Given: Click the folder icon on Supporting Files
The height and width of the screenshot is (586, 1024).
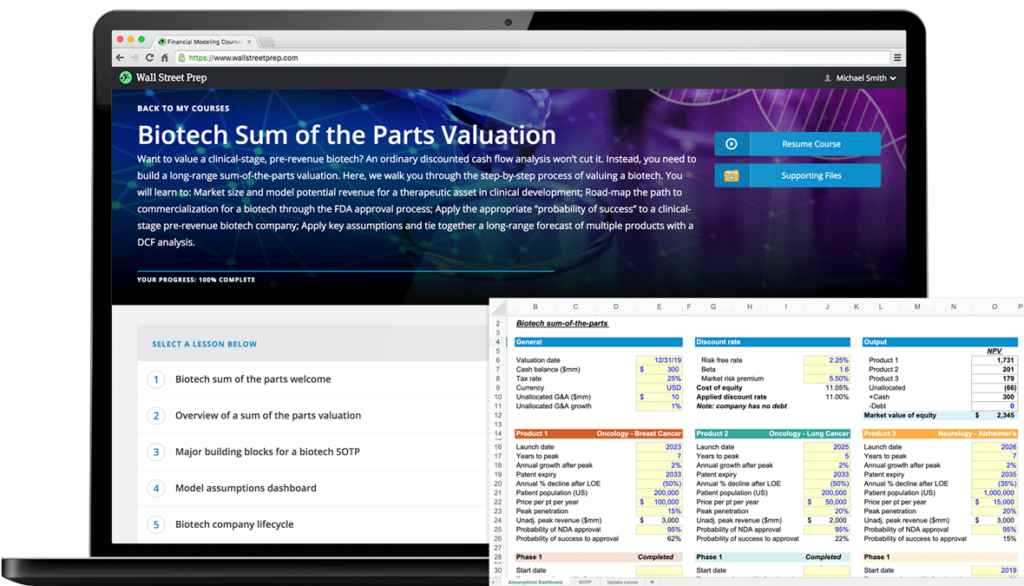Looking at the screenshot, I should coord(729,175).
